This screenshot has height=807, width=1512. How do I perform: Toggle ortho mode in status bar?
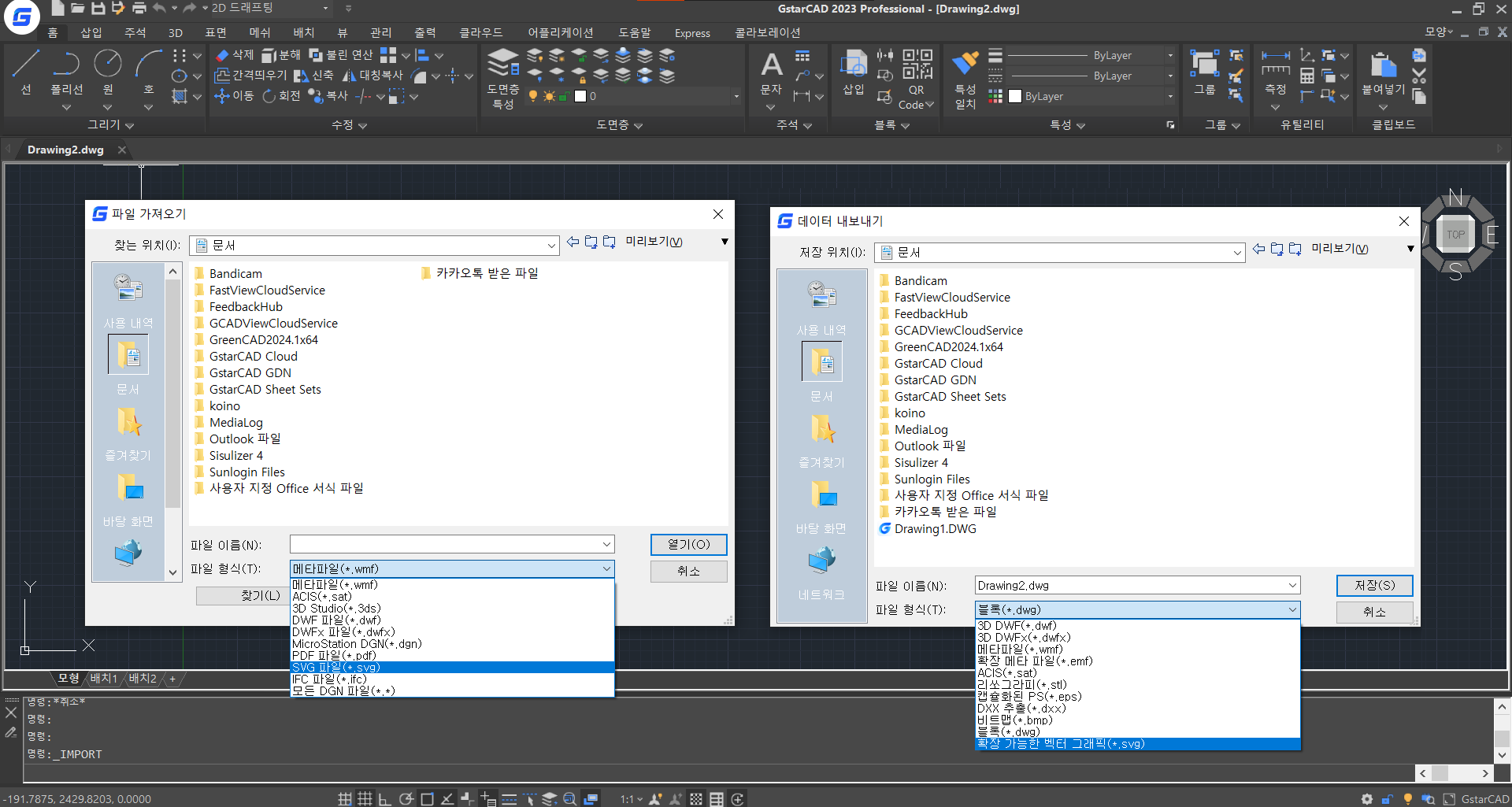tap(385, 798)
